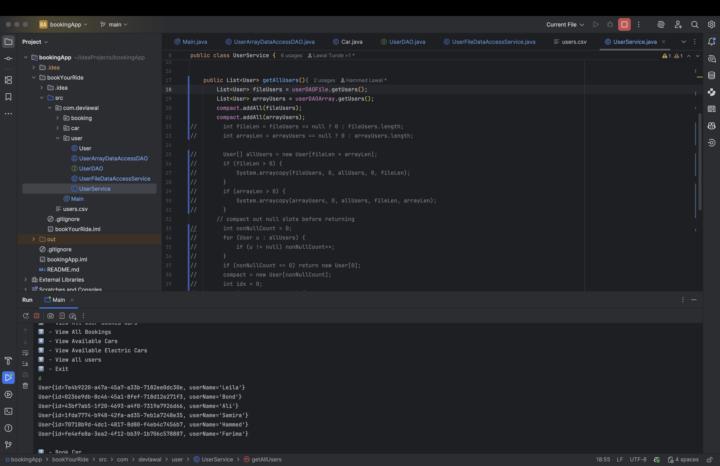
Task: Close the UserService.java tab
Action: tap(664, 42)
